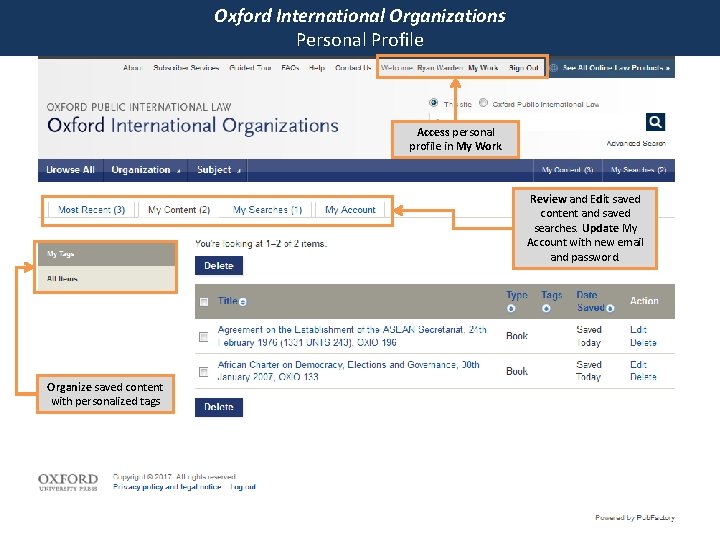Click the Date Saved column header
Screen dimensions: 720x540
[591, 301]
